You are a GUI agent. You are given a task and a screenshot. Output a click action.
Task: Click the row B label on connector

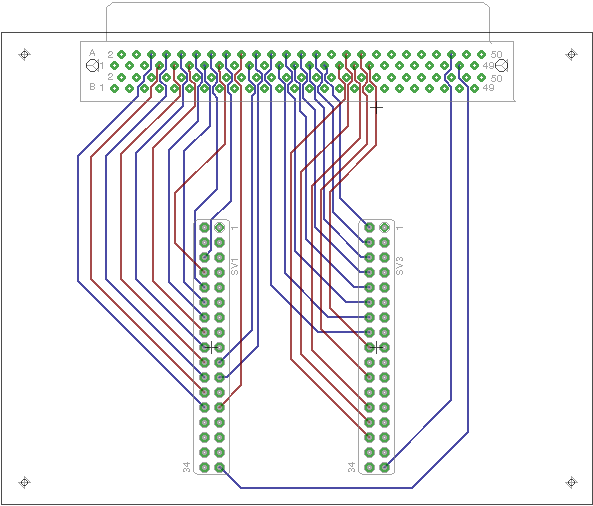[x=92, y=87]
